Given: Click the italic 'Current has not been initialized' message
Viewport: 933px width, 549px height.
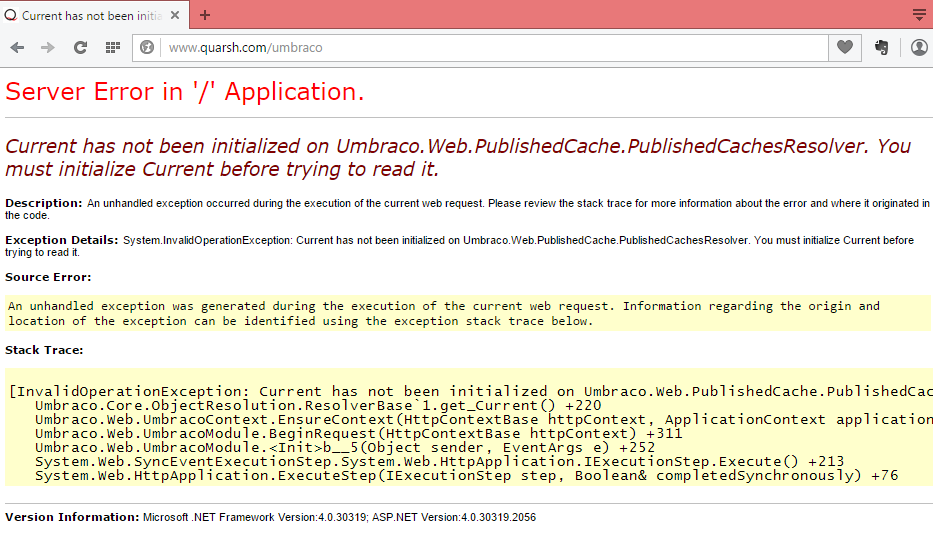Looking at the screenshot, I should (458, 158).
